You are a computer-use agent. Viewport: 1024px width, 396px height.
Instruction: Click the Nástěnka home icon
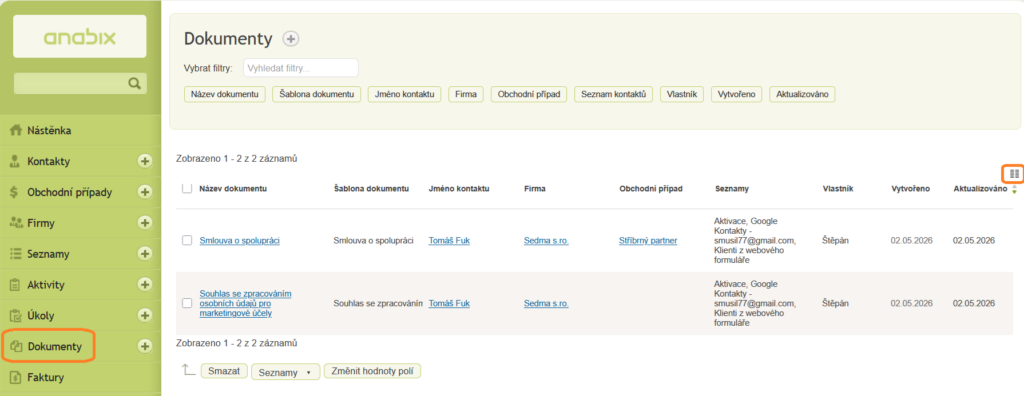(x=17, y=130)
